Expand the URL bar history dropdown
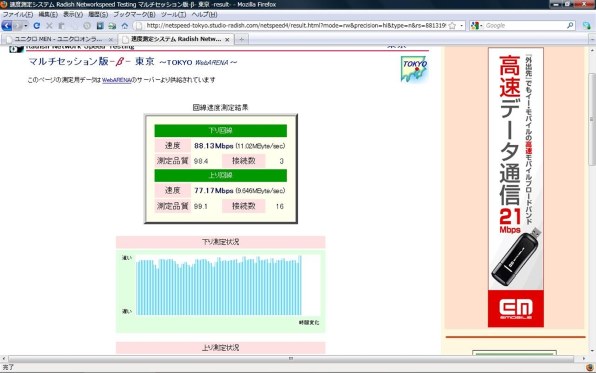Image resolution: width=596 pixels, height=373 pixels. coord(461,25)
